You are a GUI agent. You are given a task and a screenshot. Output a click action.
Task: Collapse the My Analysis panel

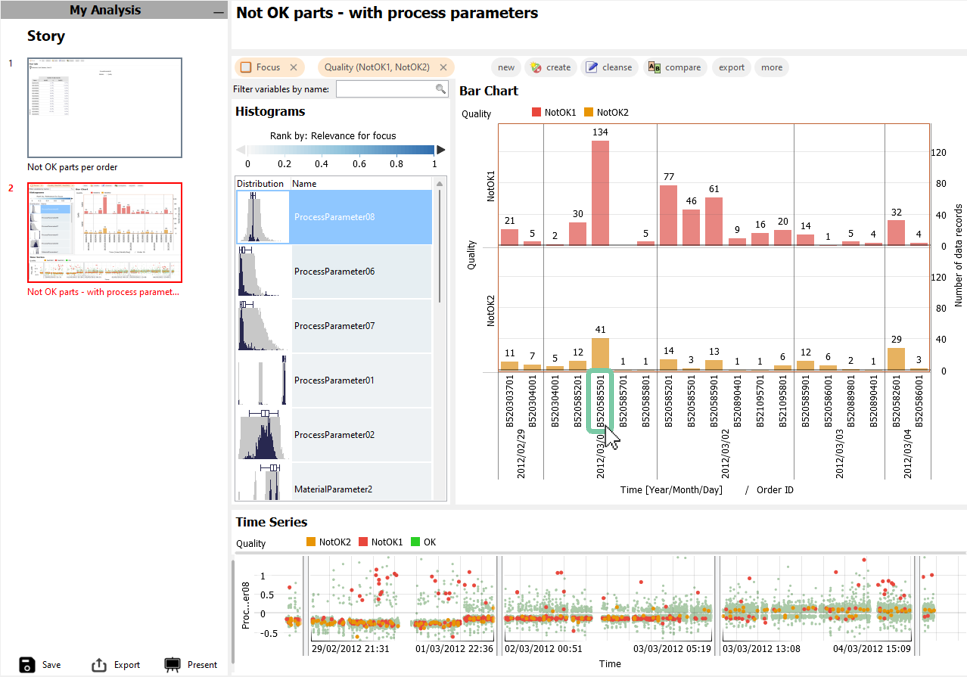(219, 11)
